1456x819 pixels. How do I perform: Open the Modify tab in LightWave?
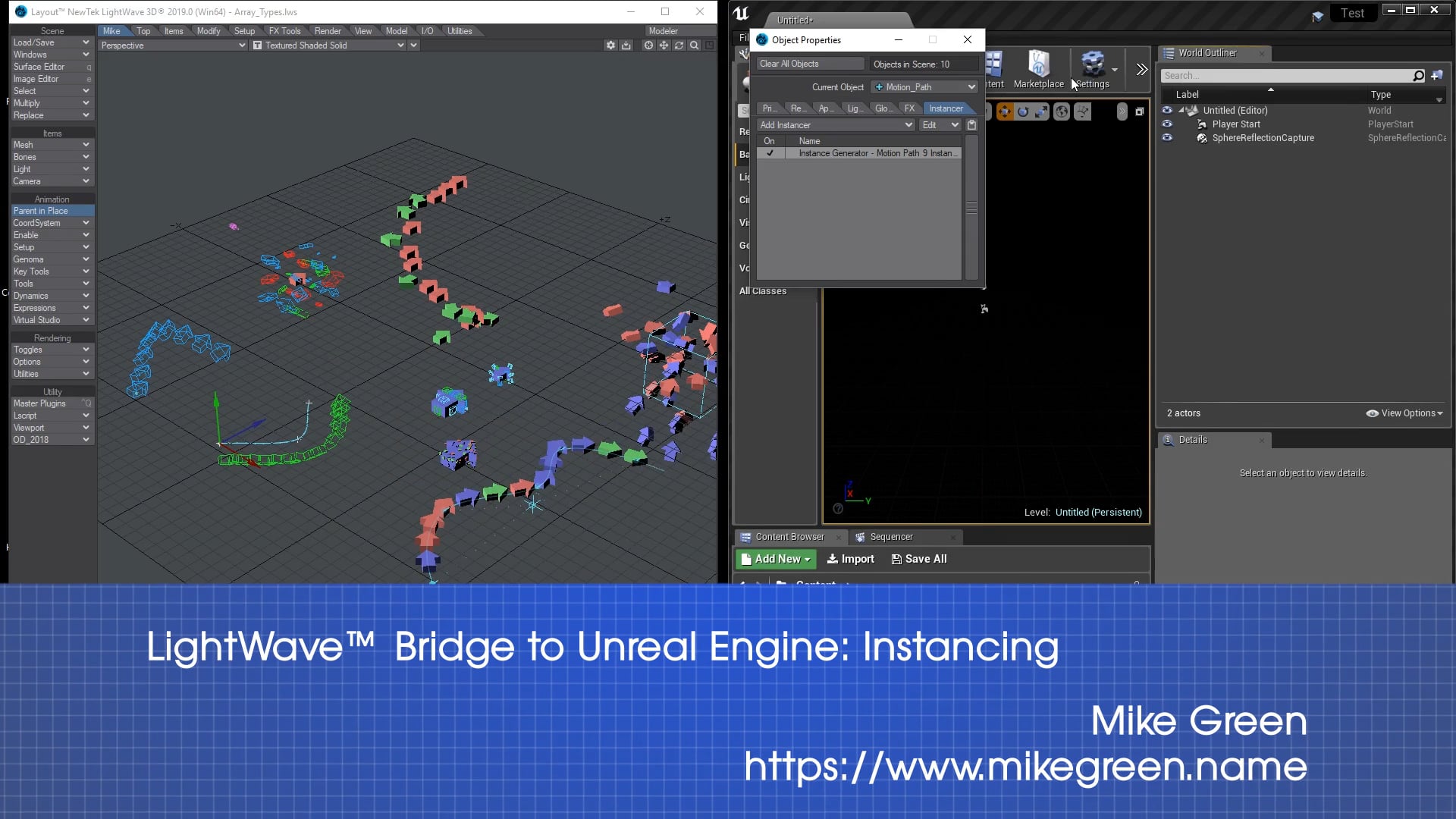coord(208,31)
